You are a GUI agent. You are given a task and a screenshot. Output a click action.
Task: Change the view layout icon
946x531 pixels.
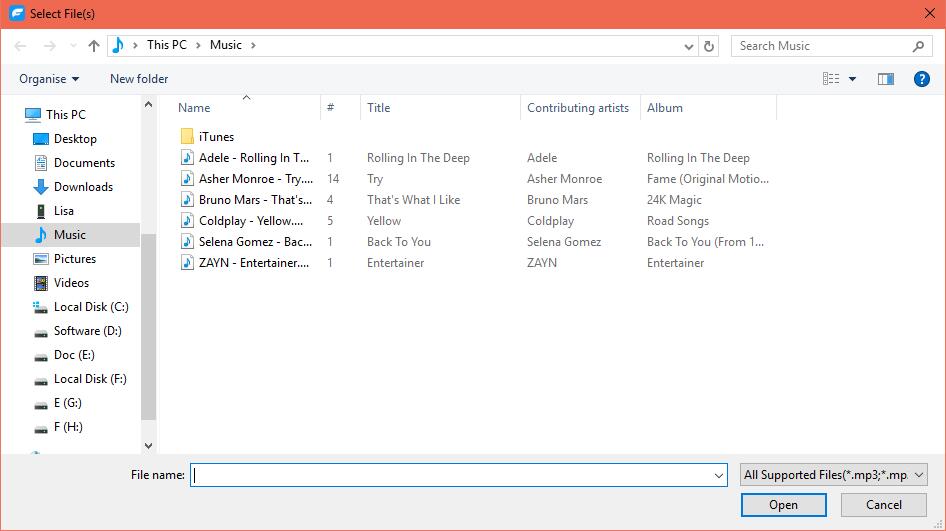click(831, 78)
